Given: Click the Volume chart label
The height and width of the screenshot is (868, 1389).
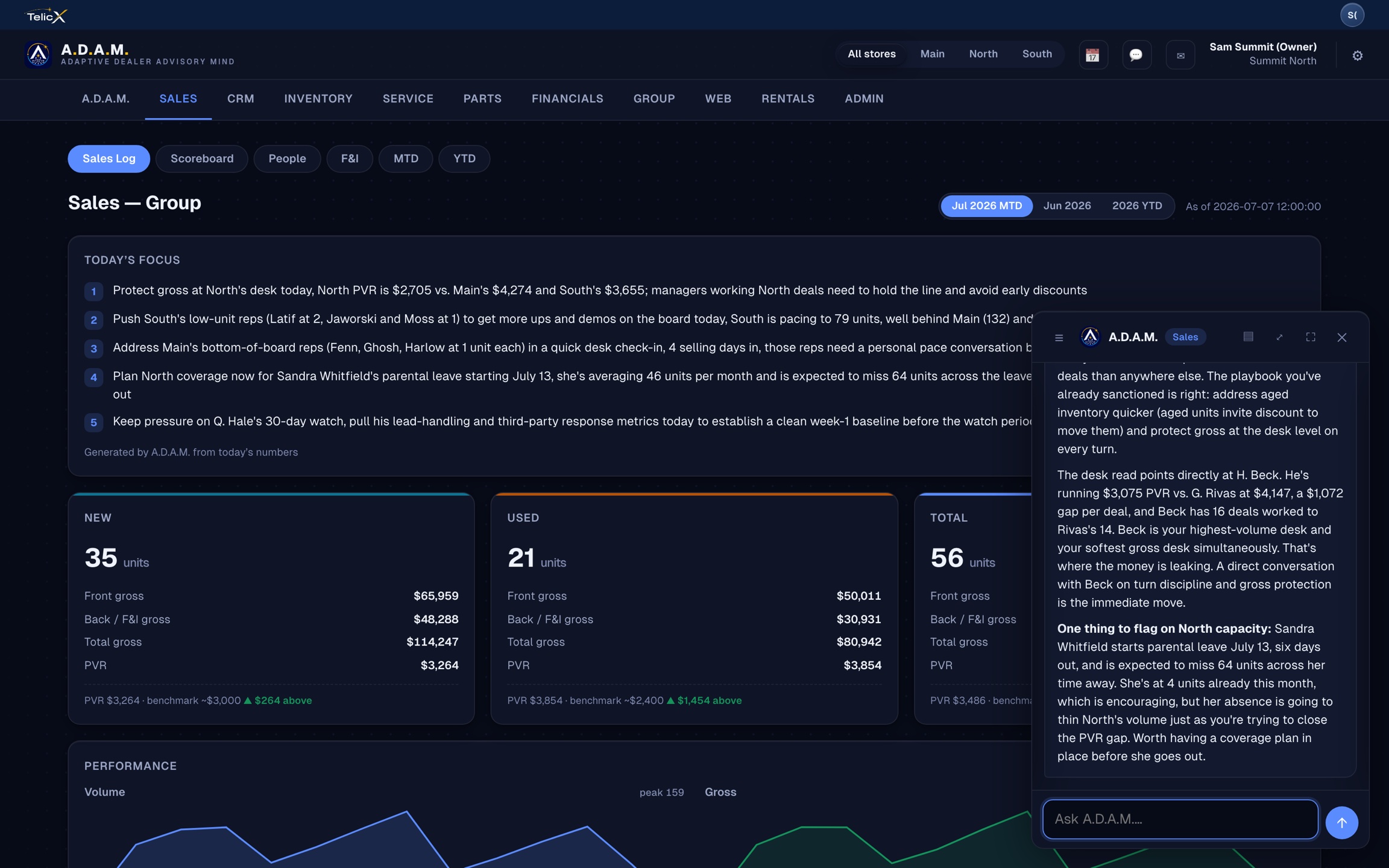Looking at the screenshot, I should [104, 793].
